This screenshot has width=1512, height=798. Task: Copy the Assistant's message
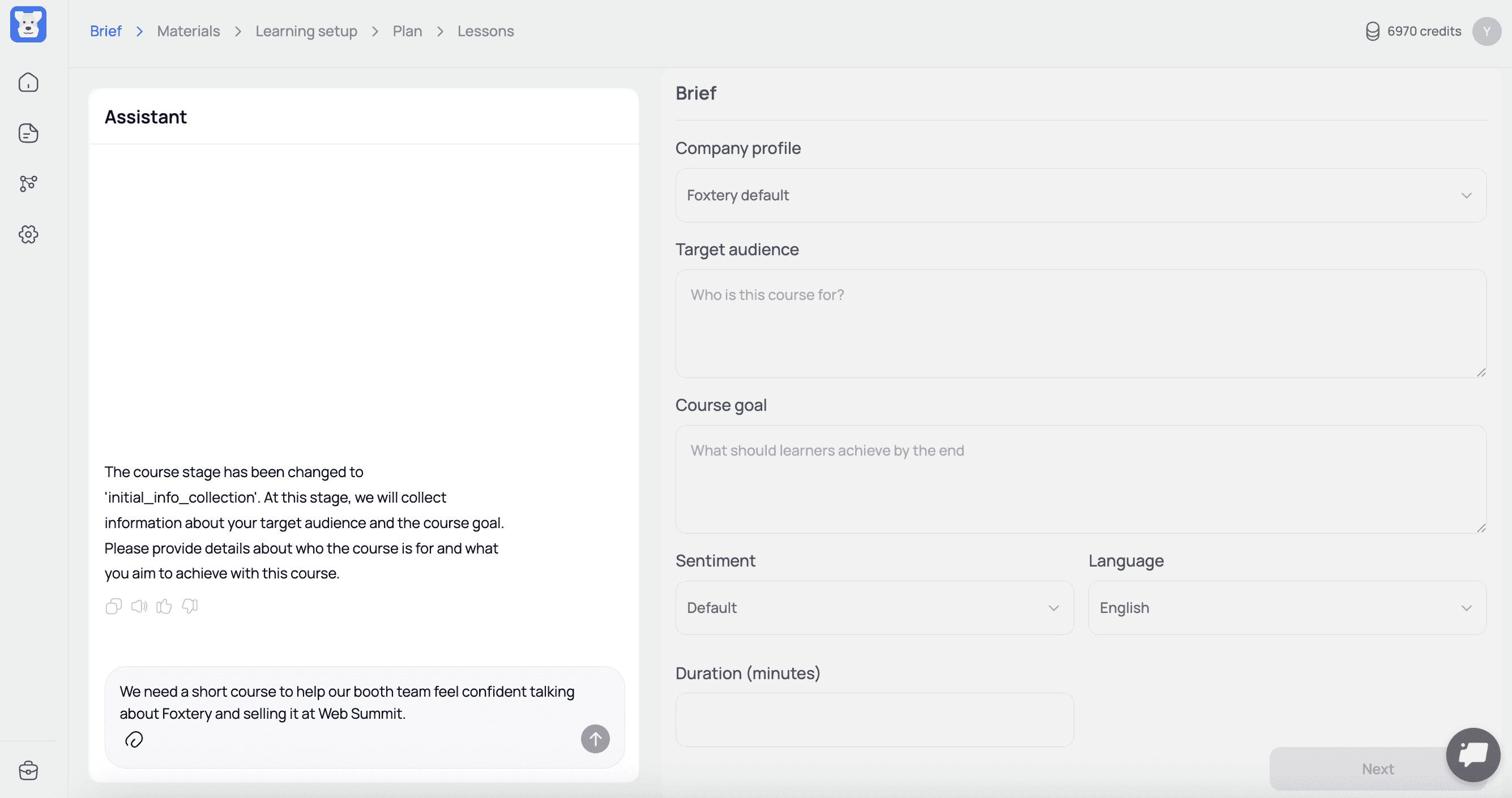(113, 606)
